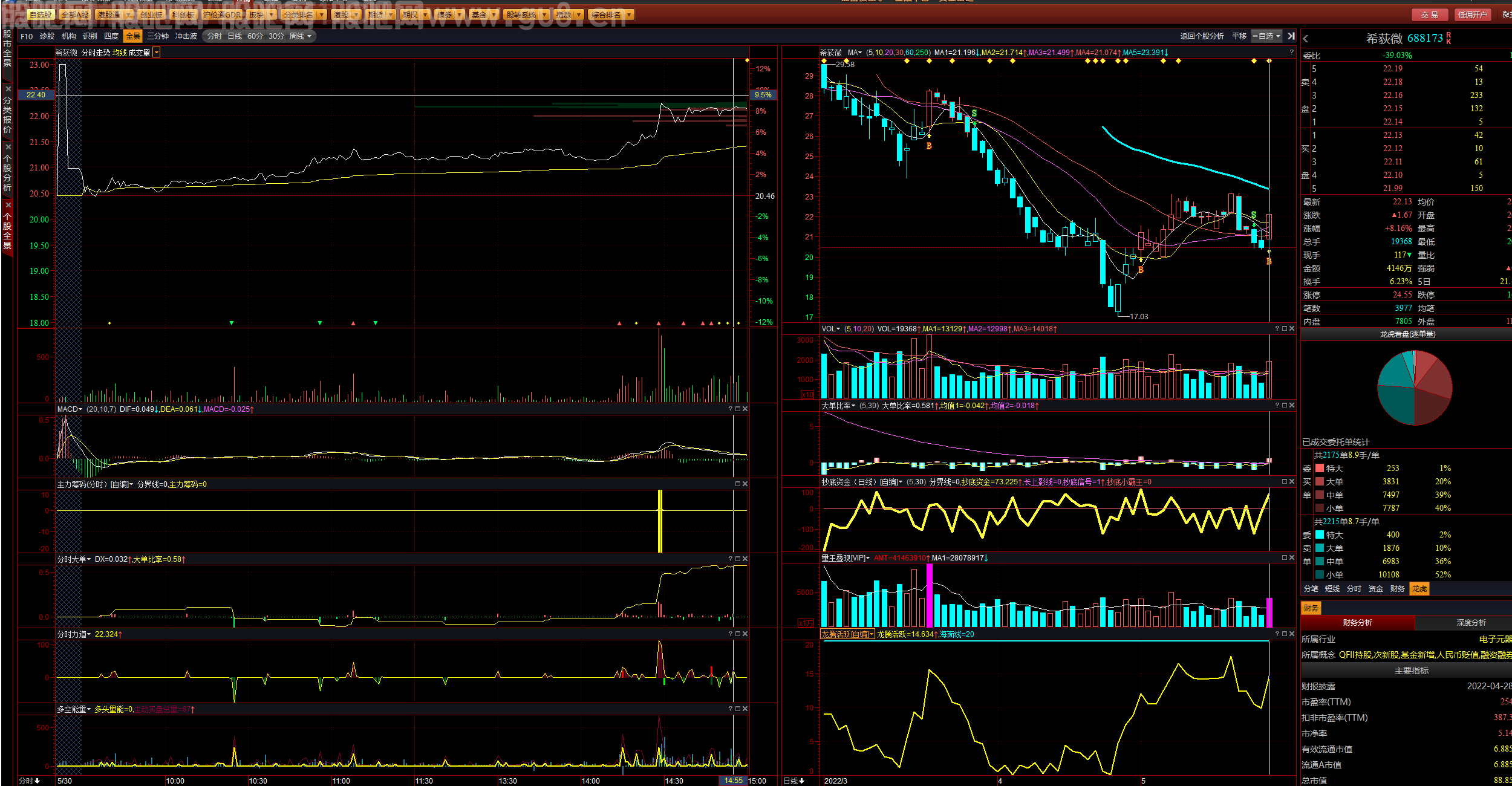Click the 低佣开户 account button
The height and width of the screenshot is (786, 1512).
1472,15
